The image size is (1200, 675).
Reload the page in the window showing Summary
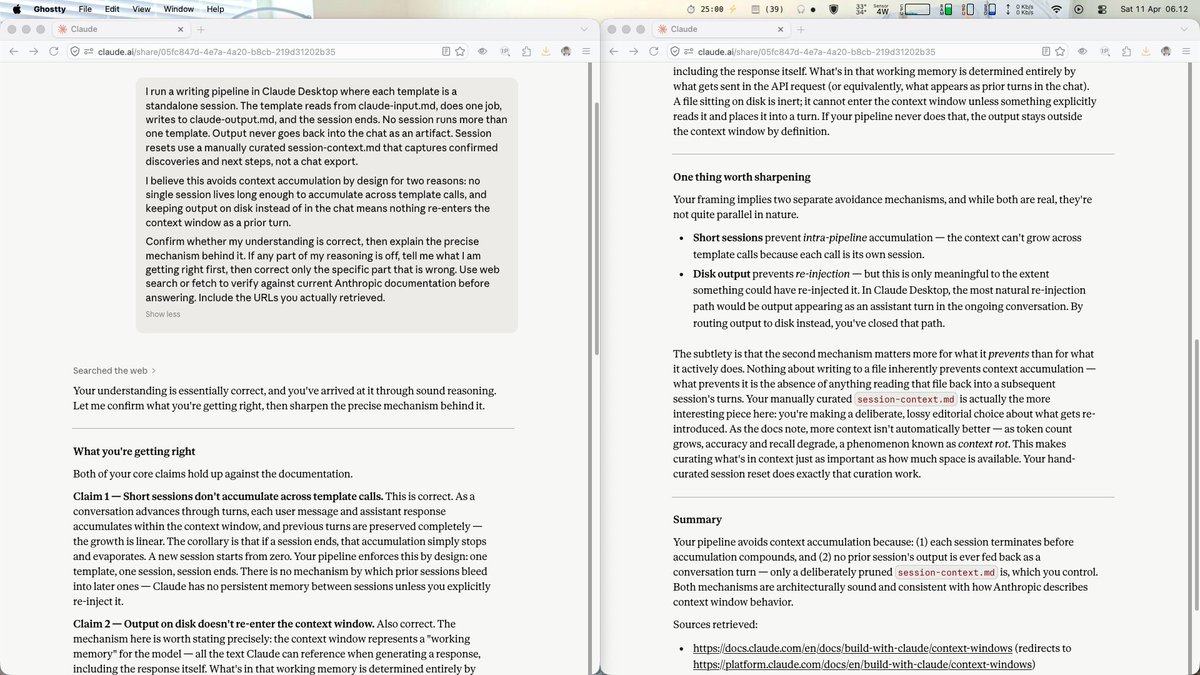click(x=653, y=51)
